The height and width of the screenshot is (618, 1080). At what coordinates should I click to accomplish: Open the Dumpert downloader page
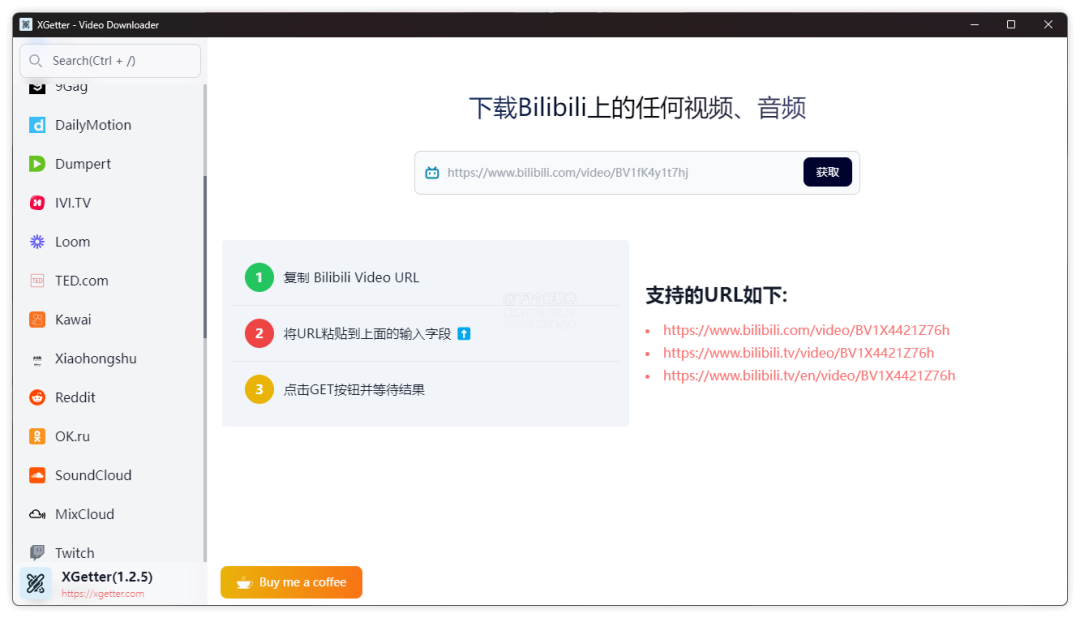tap(109, 164)
